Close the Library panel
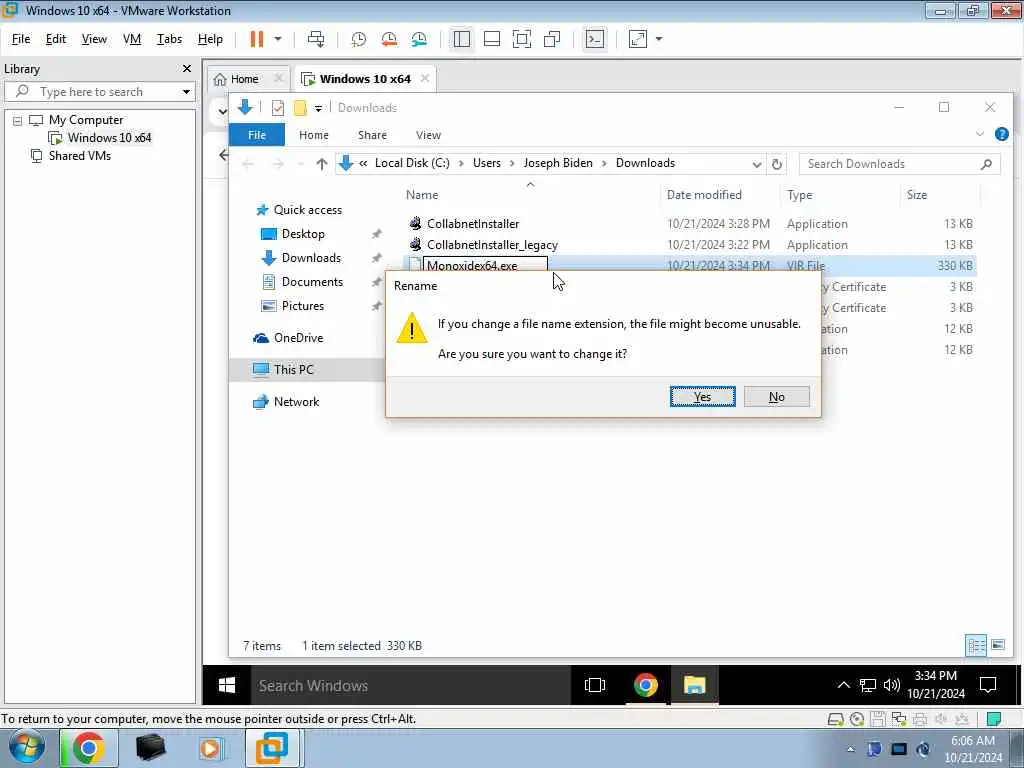This screenshot has height=768, width=1024. click(x=187, y=69)
